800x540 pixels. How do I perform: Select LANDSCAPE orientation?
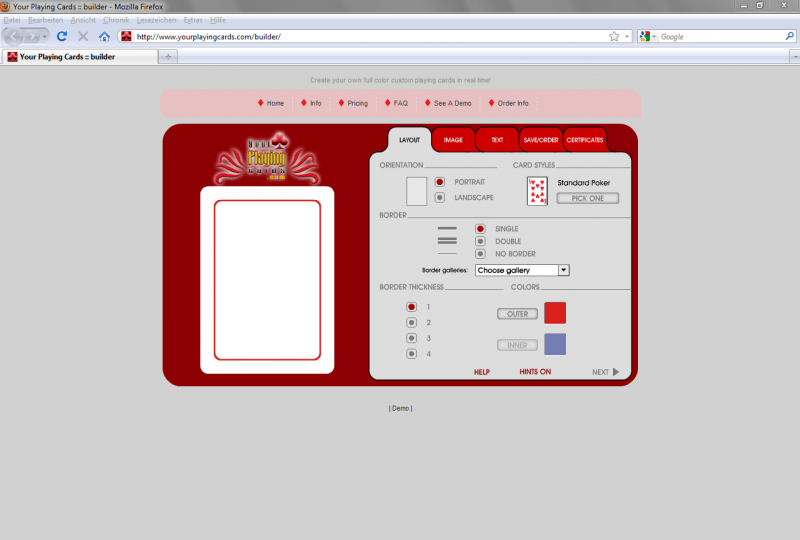click(x=440, y=197)
